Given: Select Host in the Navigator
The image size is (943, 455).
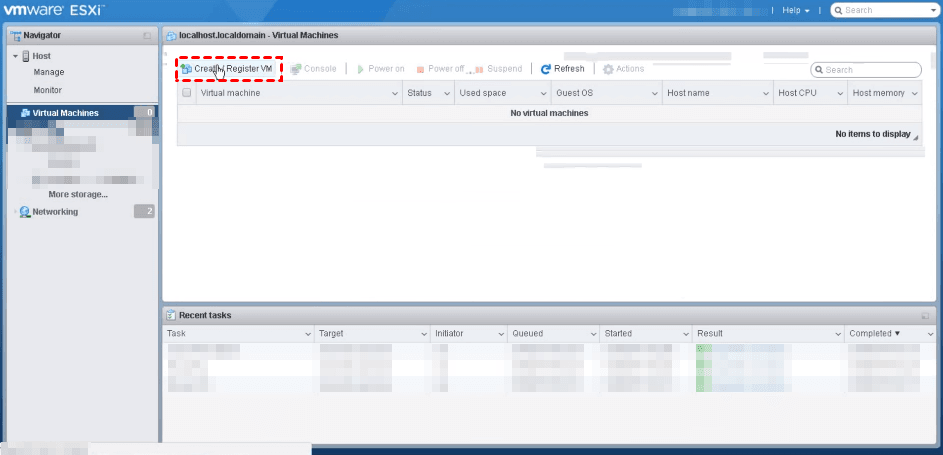Looking at the screenshot, I should (x=41, y=56).
